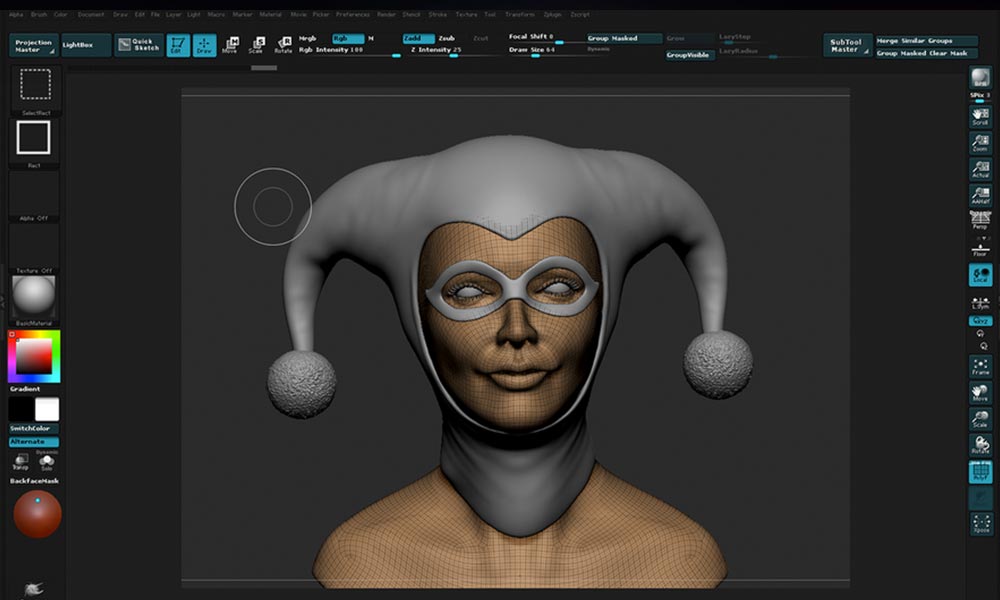Screen dimensions: 1000x600
Task: Open the Transform menu
Action: (520, 14)
